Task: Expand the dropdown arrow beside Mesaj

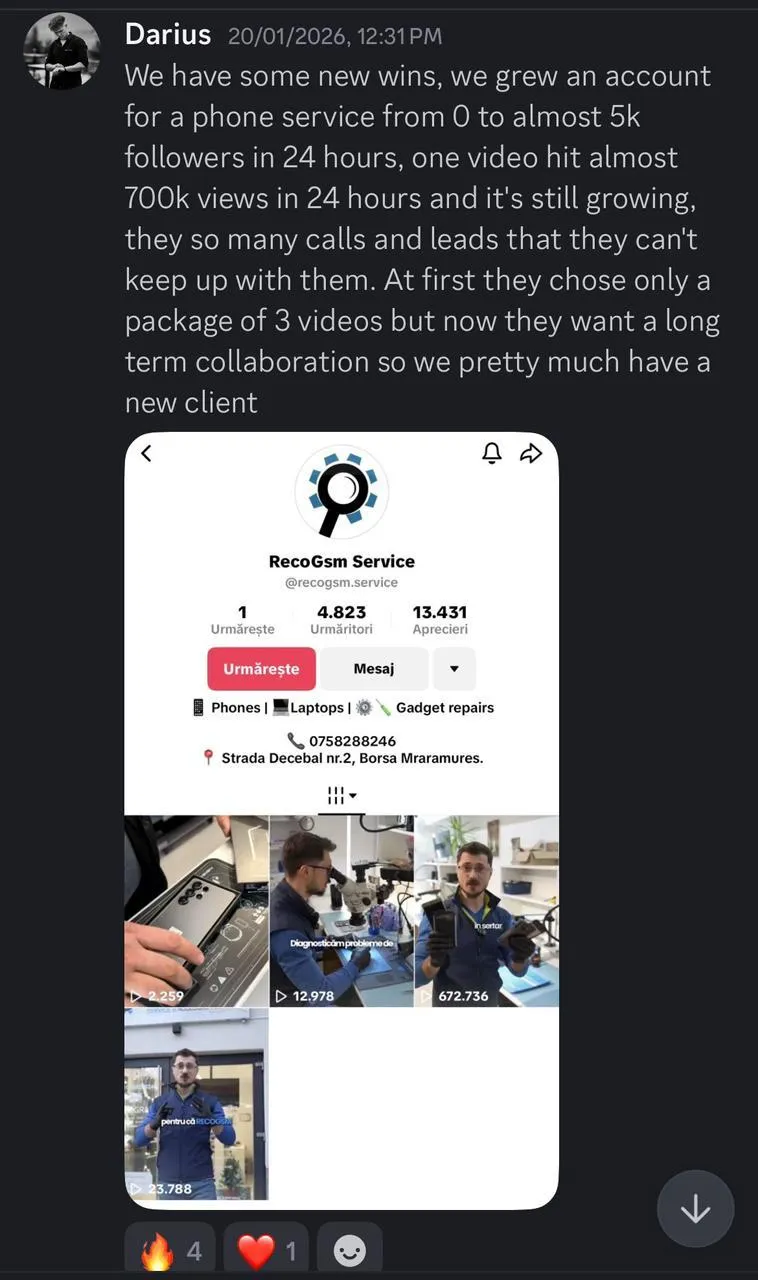Action: 454,669
